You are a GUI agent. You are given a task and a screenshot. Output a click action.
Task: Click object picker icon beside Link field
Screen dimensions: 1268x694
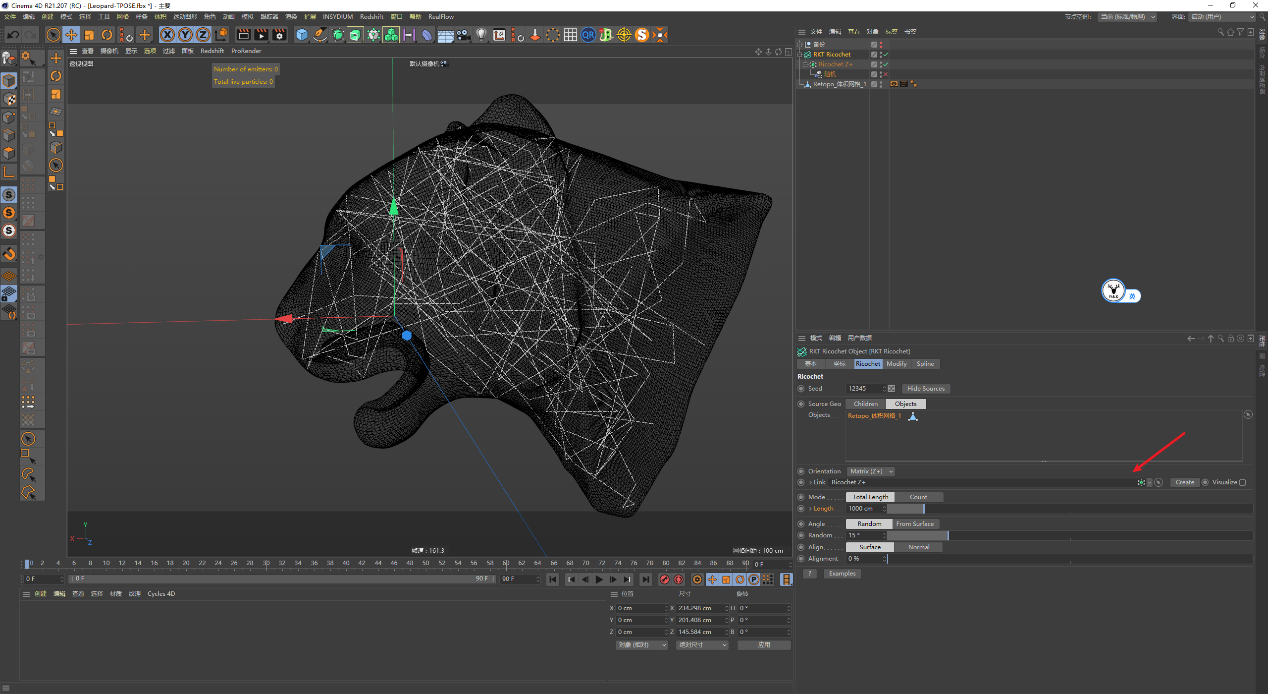1158,482
